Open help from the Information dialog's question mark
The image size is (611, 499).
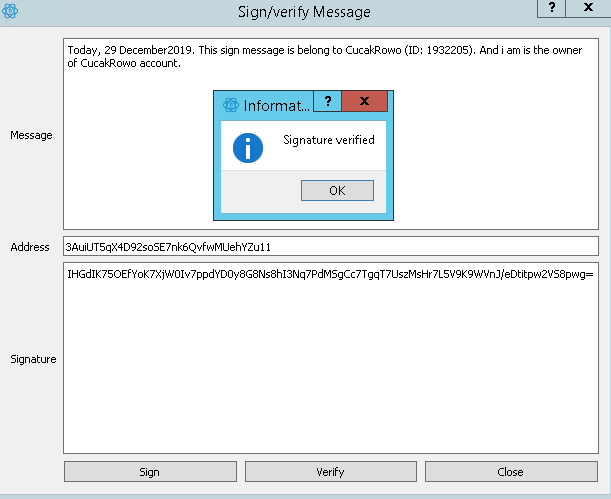click(x=327, y=101)
